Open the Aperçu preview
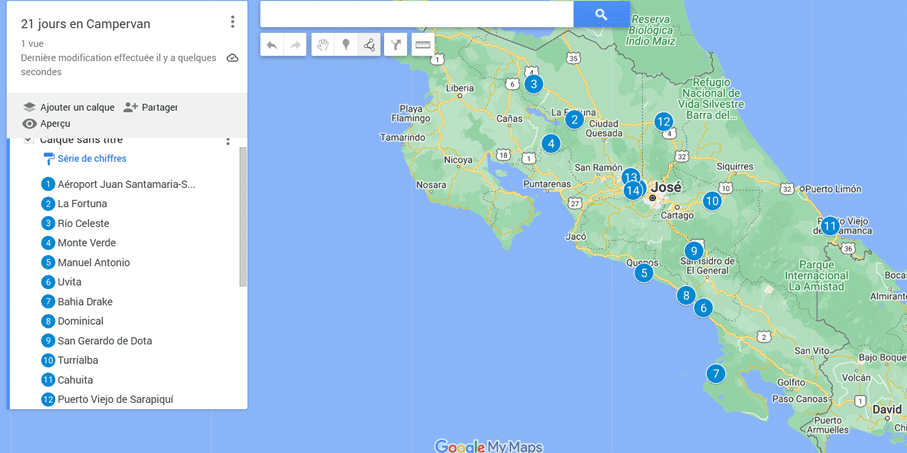 click(46, 124)
